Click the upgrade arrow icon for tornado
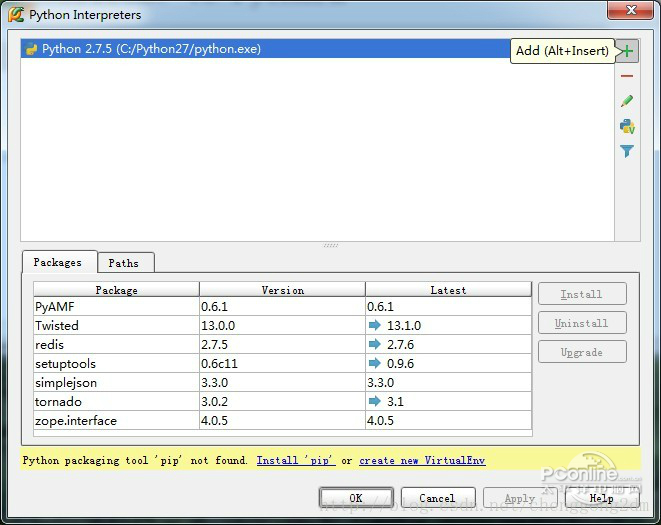 coord(374,401)
